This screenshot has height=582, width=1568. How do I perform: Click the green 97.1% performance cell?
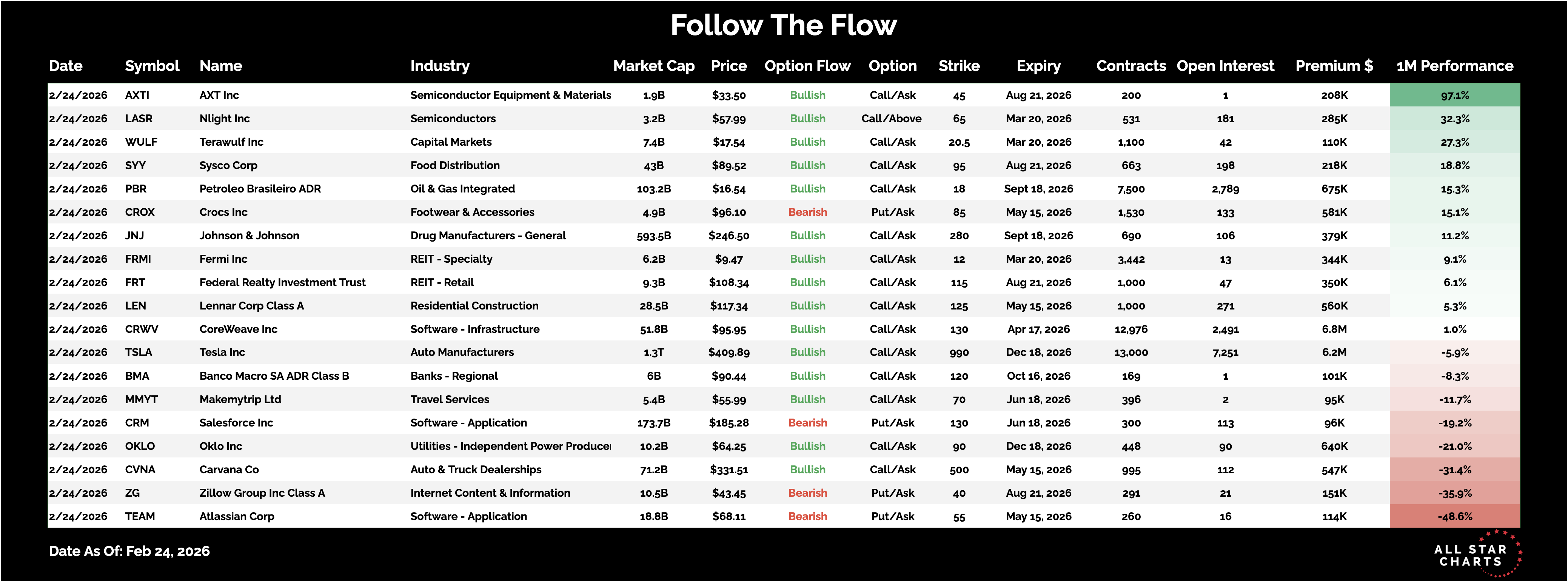click(x=1454, y=95)
